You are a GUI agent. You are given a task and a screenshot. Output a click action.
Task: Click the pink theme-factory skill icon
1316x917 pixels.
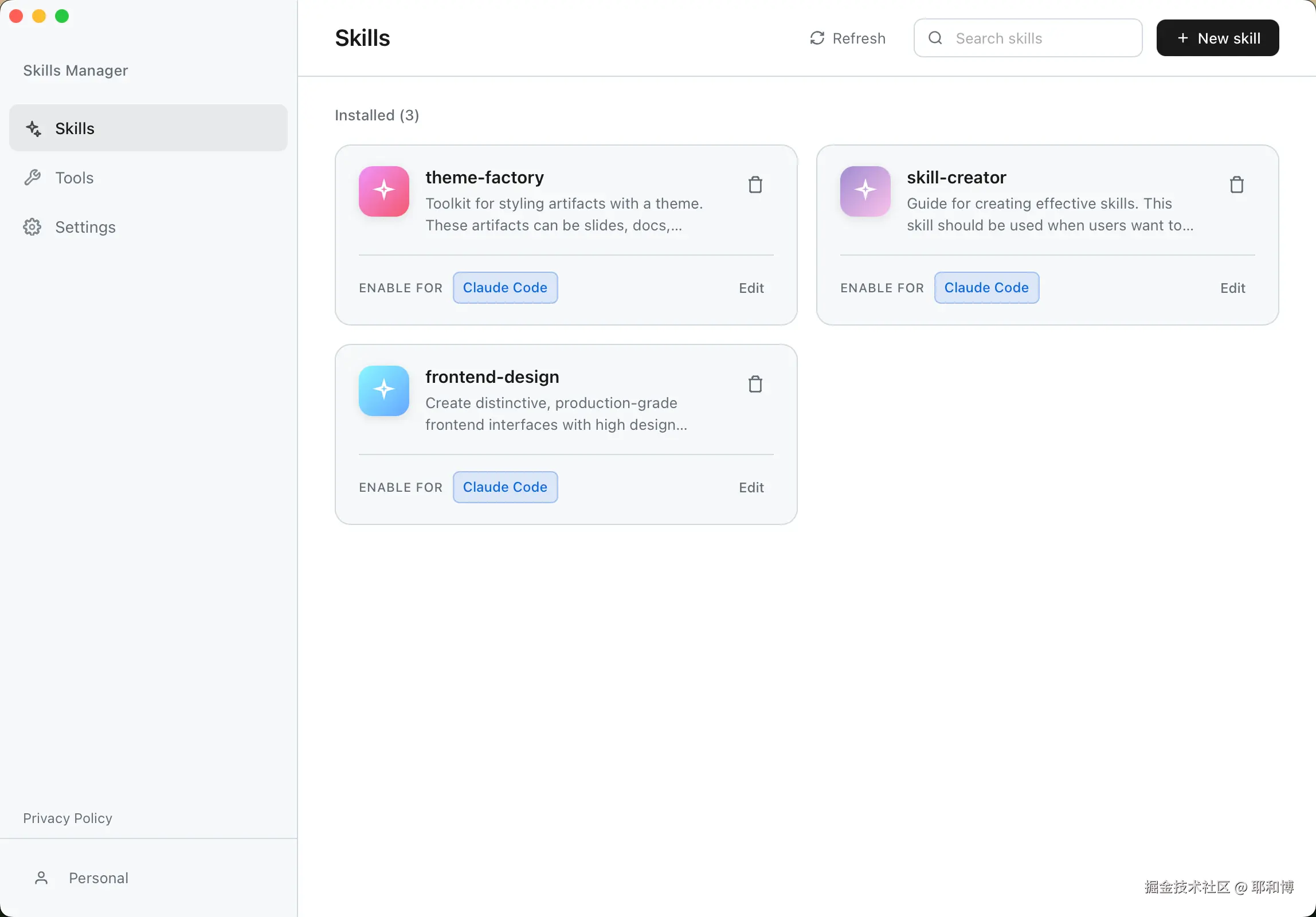[384, 191]
